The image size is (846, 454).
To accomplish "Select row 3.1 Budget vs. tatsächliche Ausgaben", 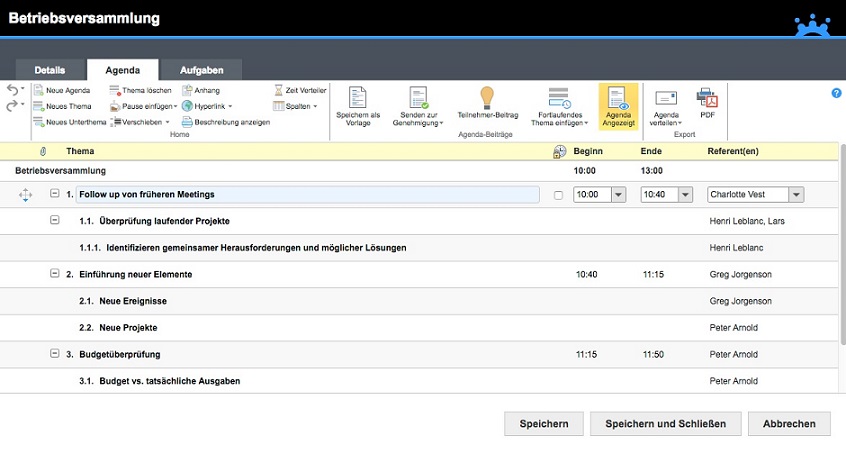I will coord(419,381).
